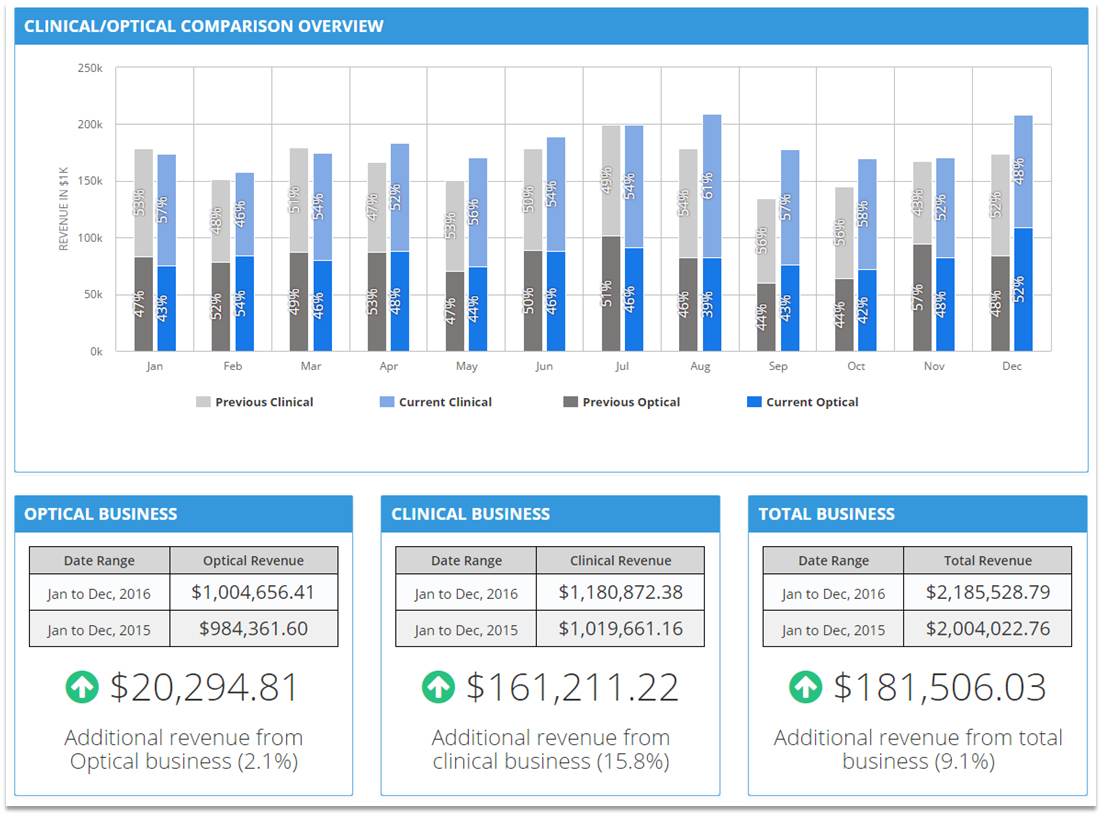Toggle the Current Optical legend label

click(x=812, y=402)
